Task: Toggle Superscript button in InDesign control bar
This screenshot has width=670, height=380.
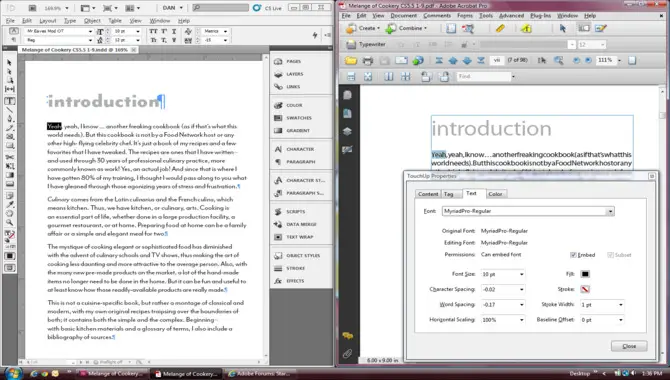Action: (x=164, y=31)
